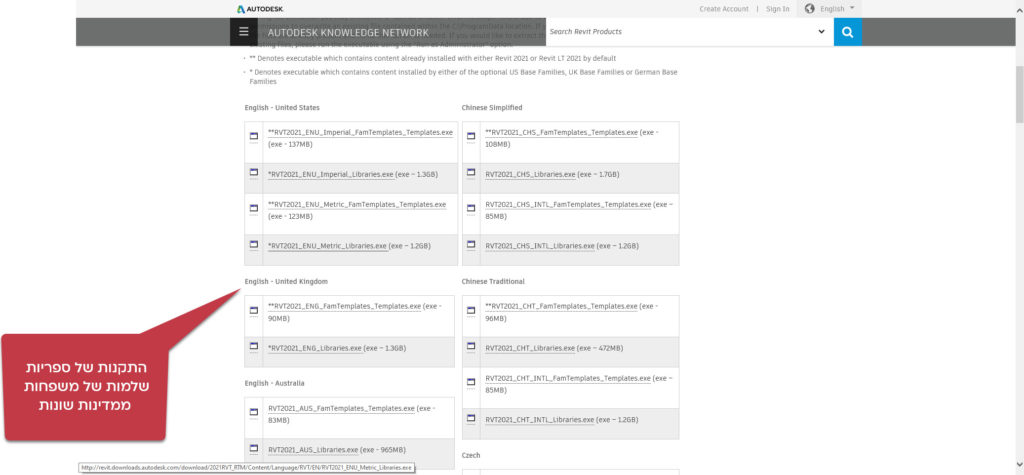Click file icon beside RVT2021_ENG_Libraries.exe
The width and height of the screenshot is (1024, 475).
(254, 347)
